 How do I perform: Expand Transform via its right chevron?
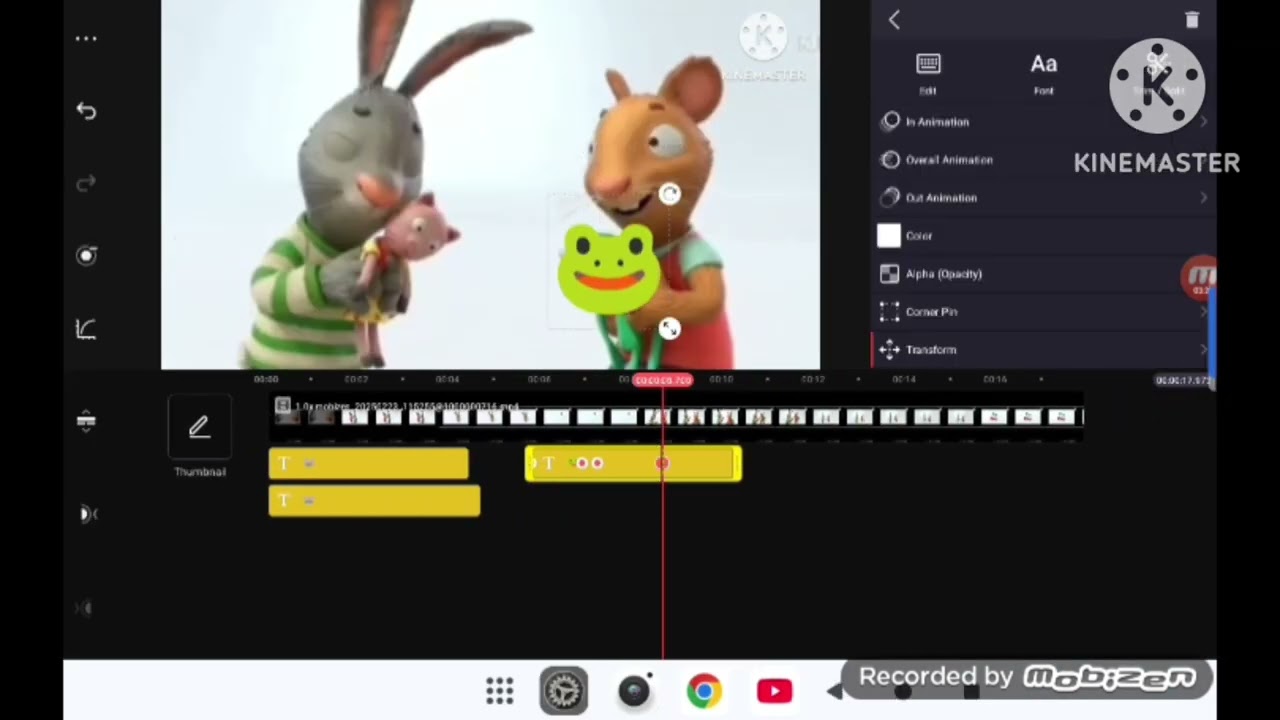pyautogui.click(x=1203, y=350)
